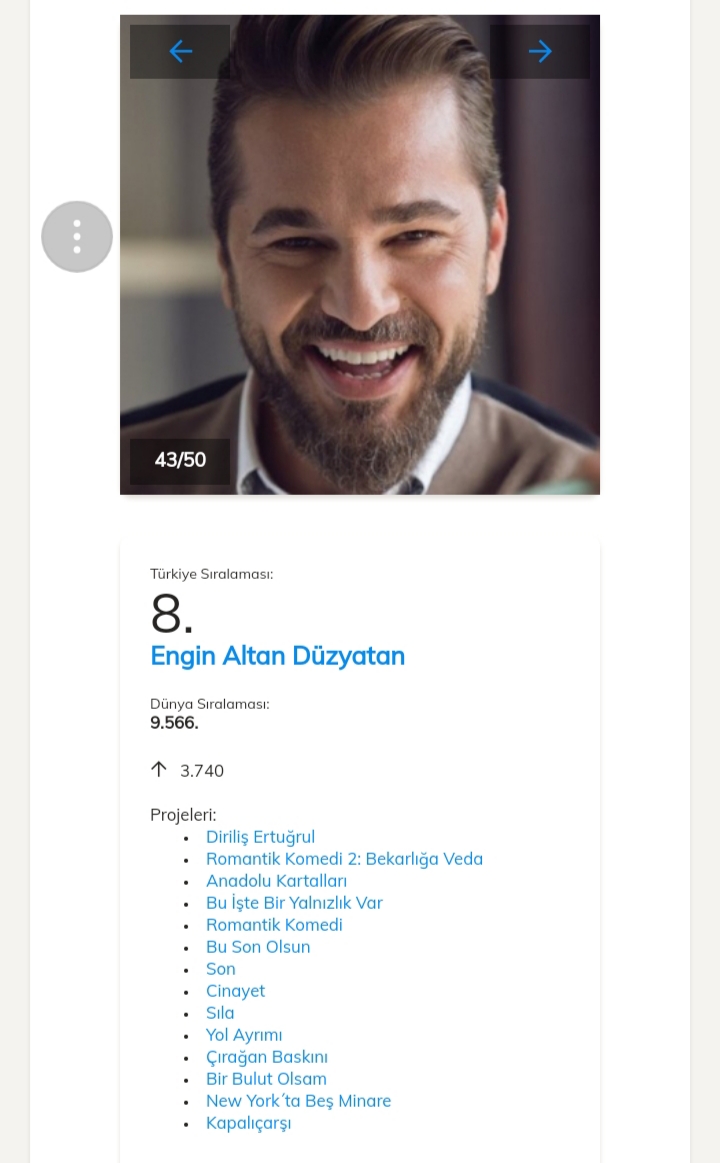Open Bu Son Olsun link

(x=258, y=947)
